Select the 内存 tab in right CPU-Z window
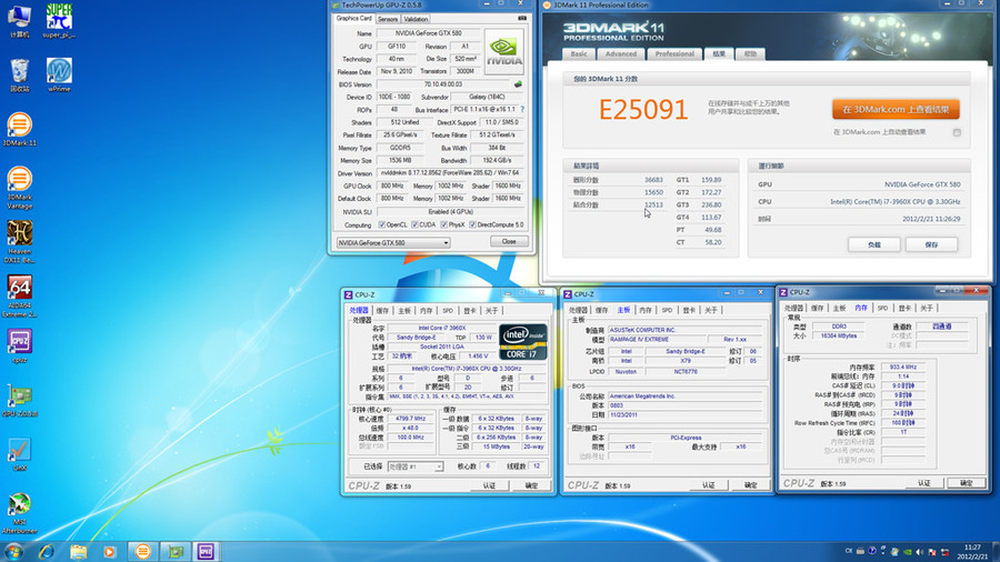Screen dimensions: 1000x562 861,308
